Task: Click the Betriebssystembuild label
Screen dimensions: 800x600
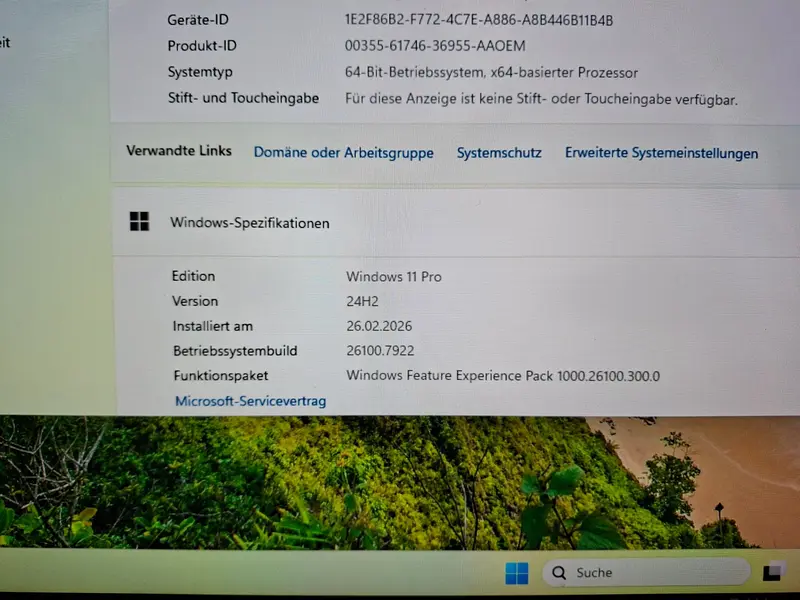Action: pos(235,351)
